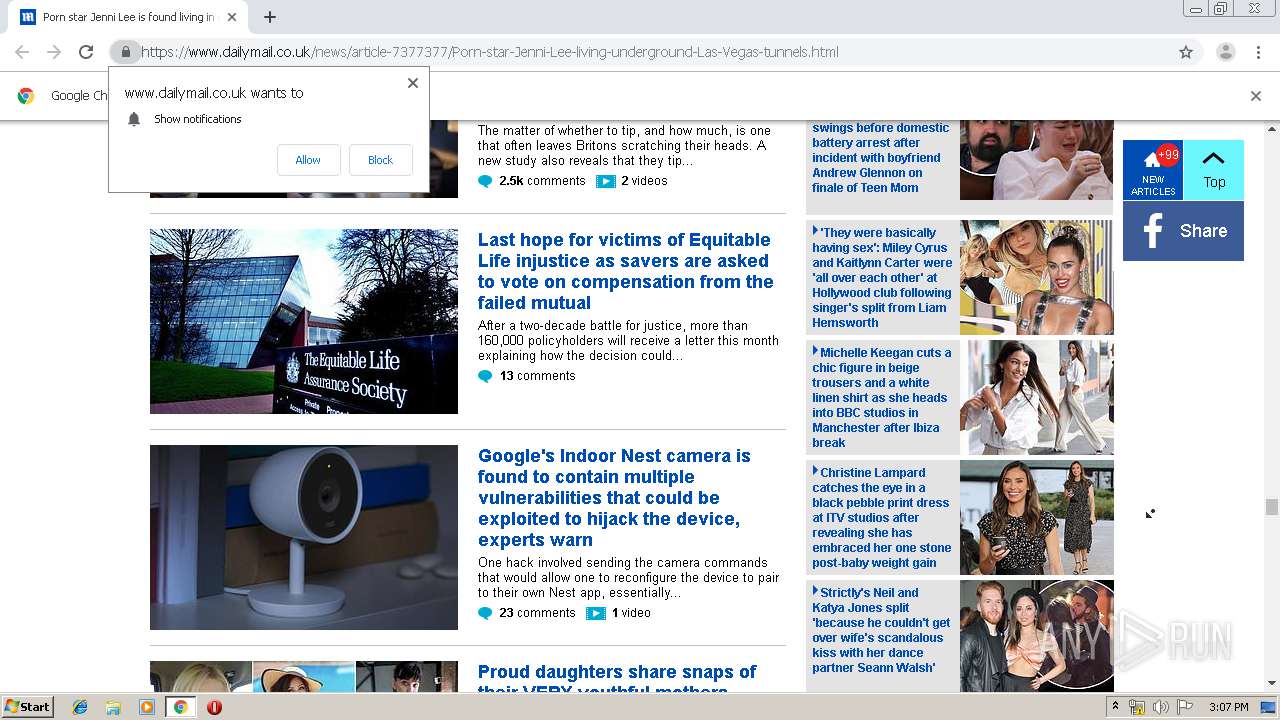Close the Google Chrome info bar
This screenshot has width=1280, height=720.
tap(1256, 96)
